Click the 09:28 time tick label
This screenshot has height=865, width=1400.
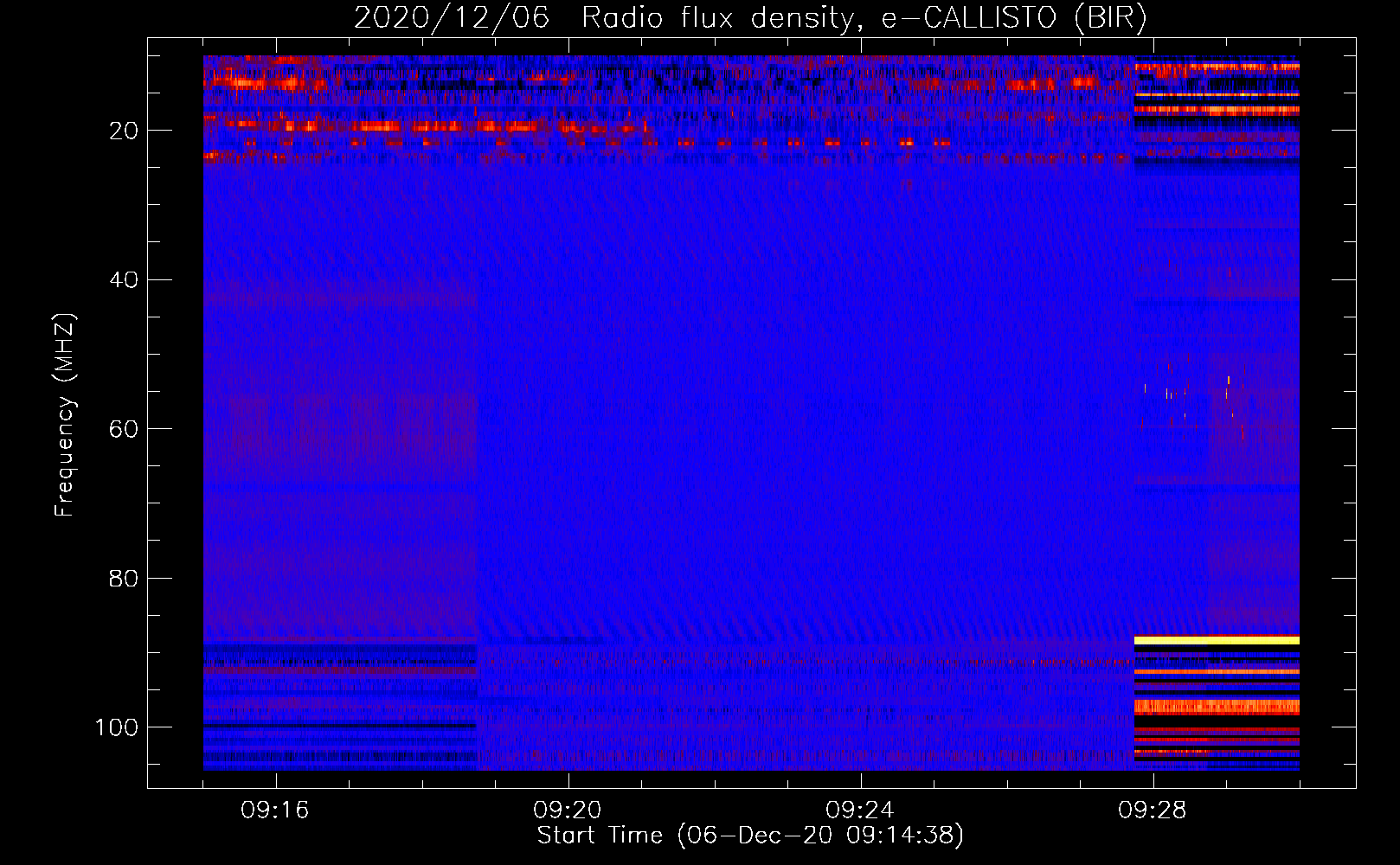1153,810
